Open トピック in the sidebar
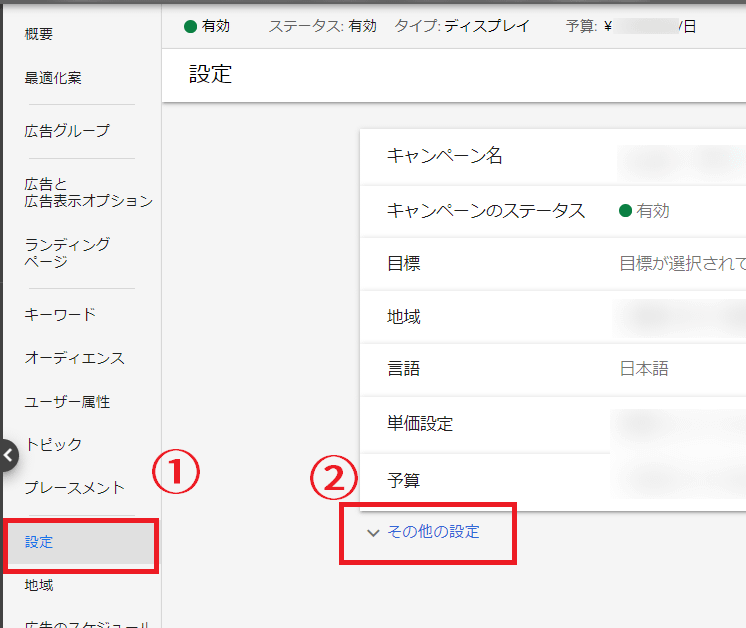The height and width of the screenshot is (628, 746). tap(53, 444)
